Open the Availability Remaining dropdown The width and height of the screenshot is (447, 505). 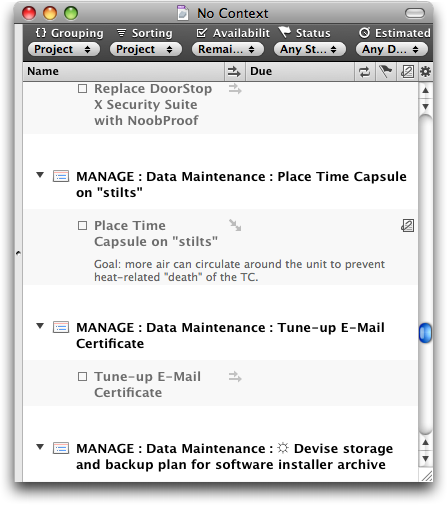pos(228,49)
